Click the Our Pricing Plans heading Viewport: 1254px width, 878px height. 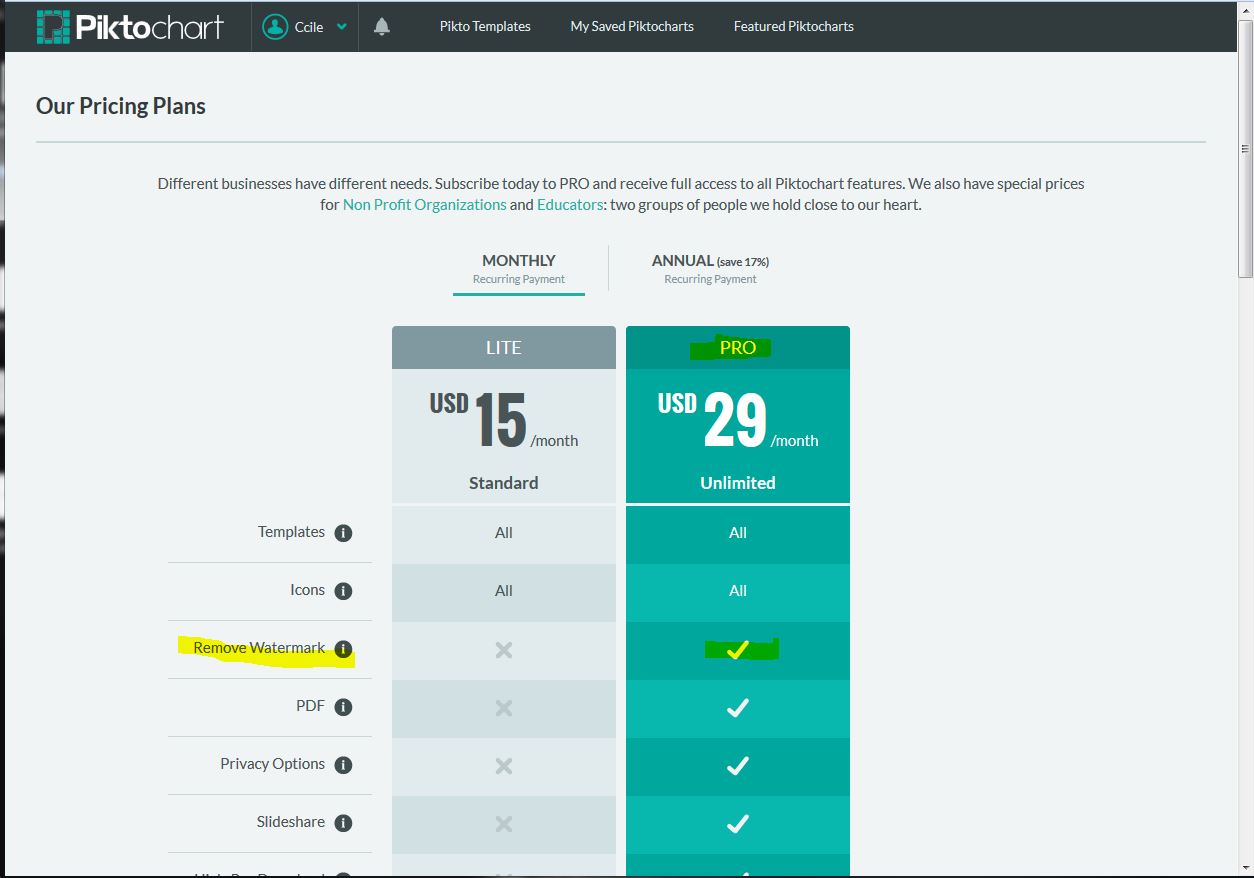point(121,106)
